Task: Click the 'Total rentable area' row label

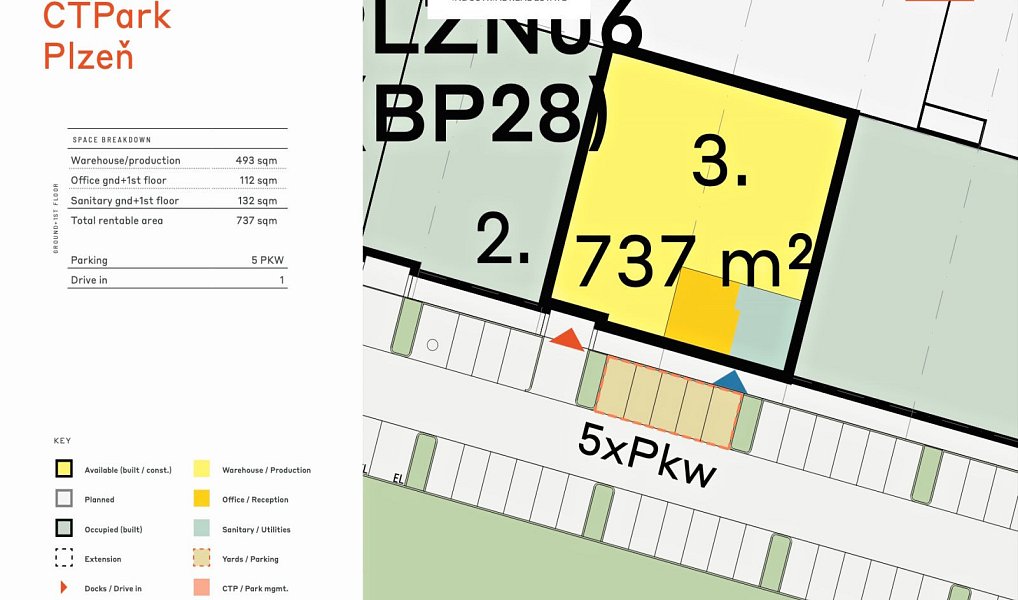Action: [117, 221]
